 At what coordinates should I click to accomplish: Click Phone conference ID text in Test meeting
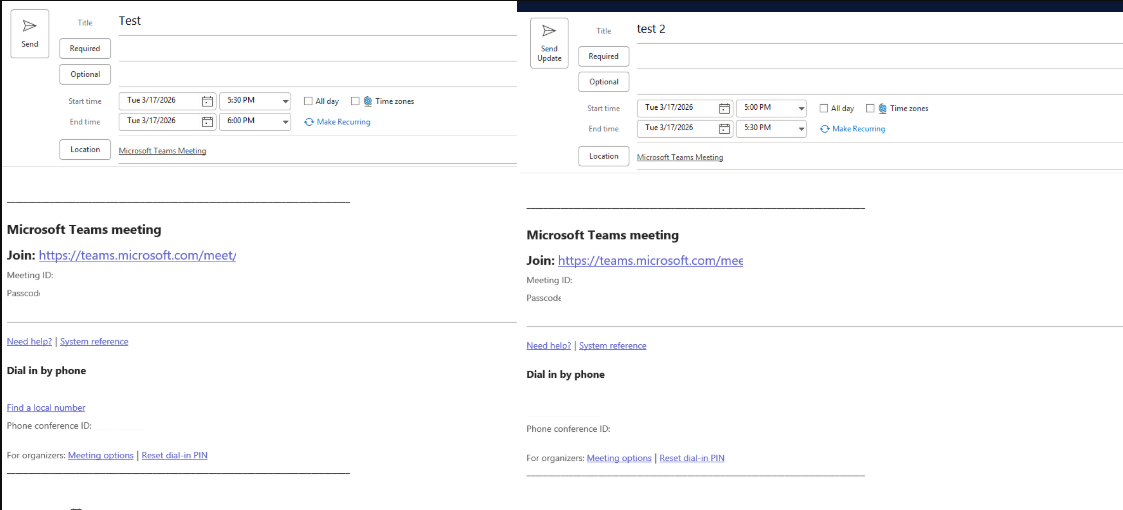(49, 425)
